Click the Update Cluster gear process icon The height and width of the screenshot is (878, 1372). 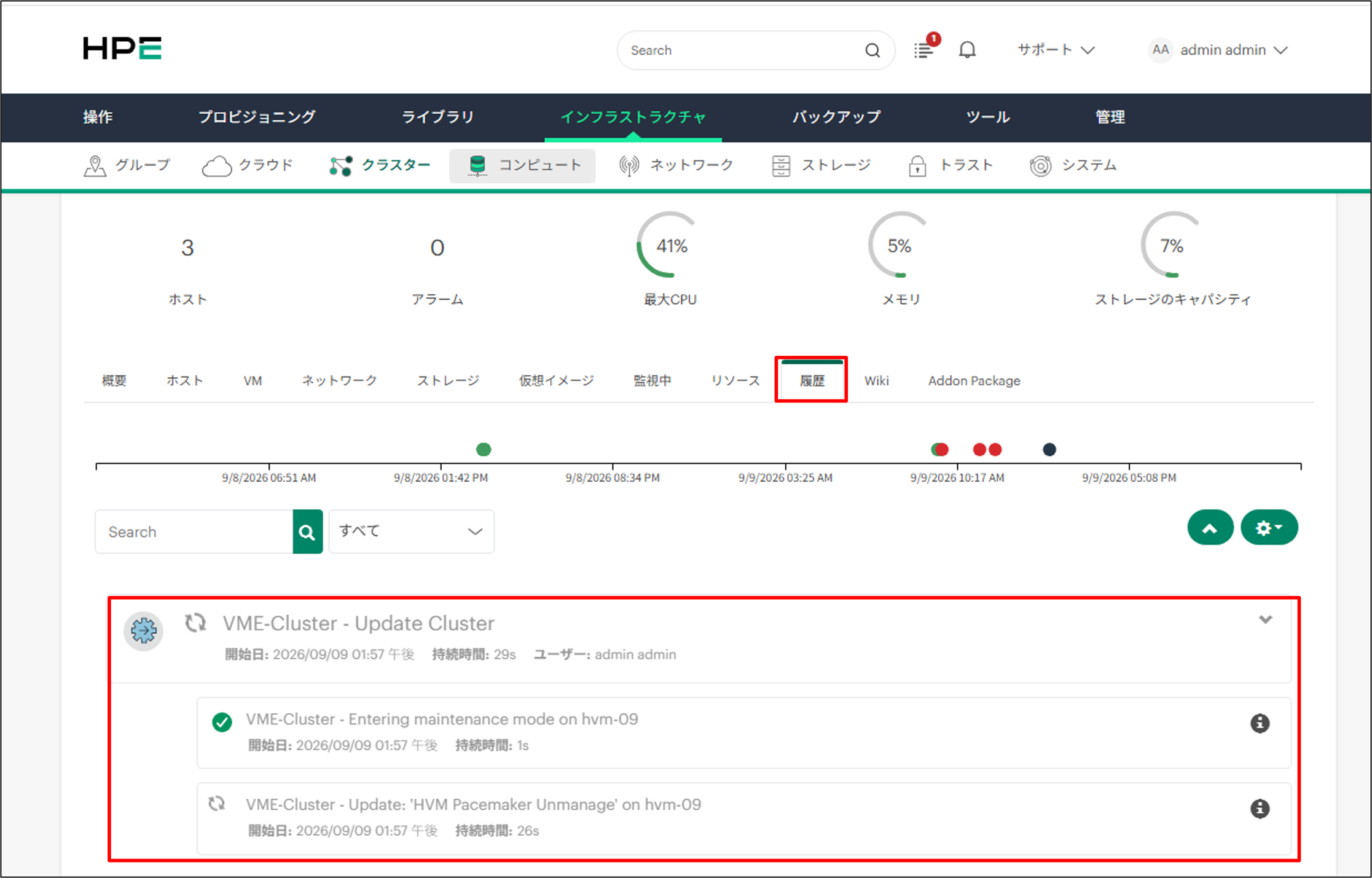[143, 630]
